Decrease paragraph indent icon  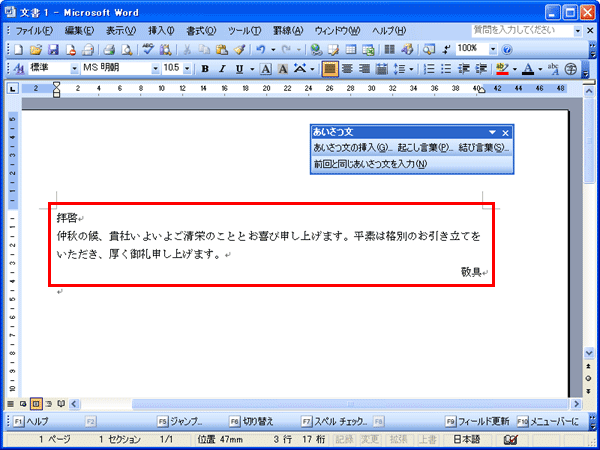[464, 69]
